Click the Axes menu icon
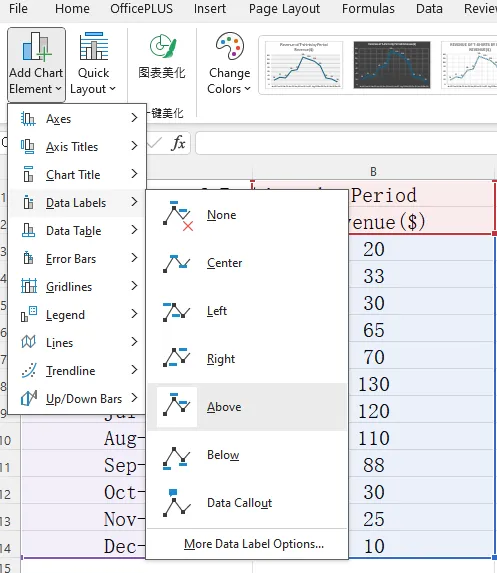The image size is (497, 573). pyautogui.click(x=28, y=119)
